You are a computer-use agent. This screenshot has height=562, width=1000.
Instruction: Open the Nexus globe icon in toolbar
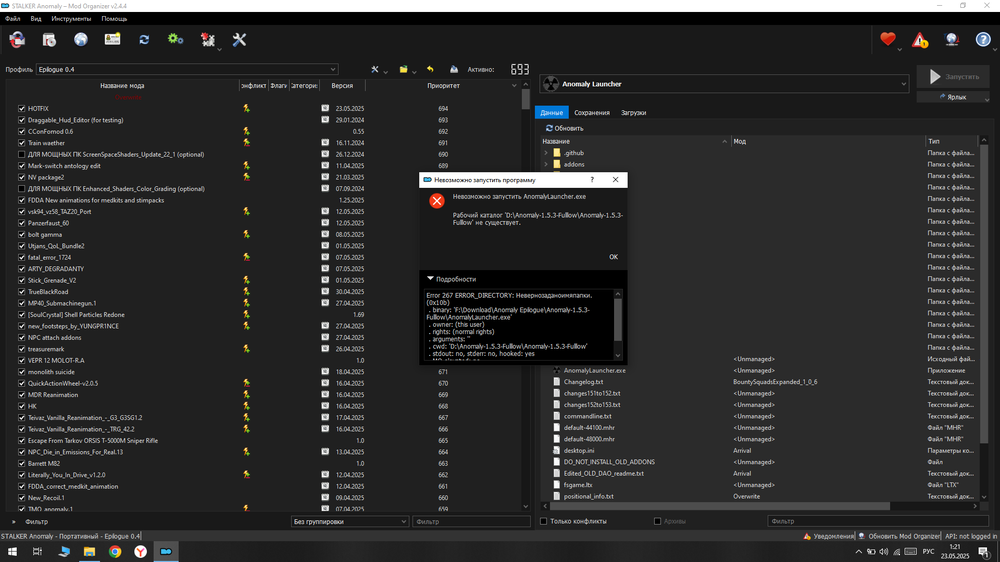click(x=81, y=40)
